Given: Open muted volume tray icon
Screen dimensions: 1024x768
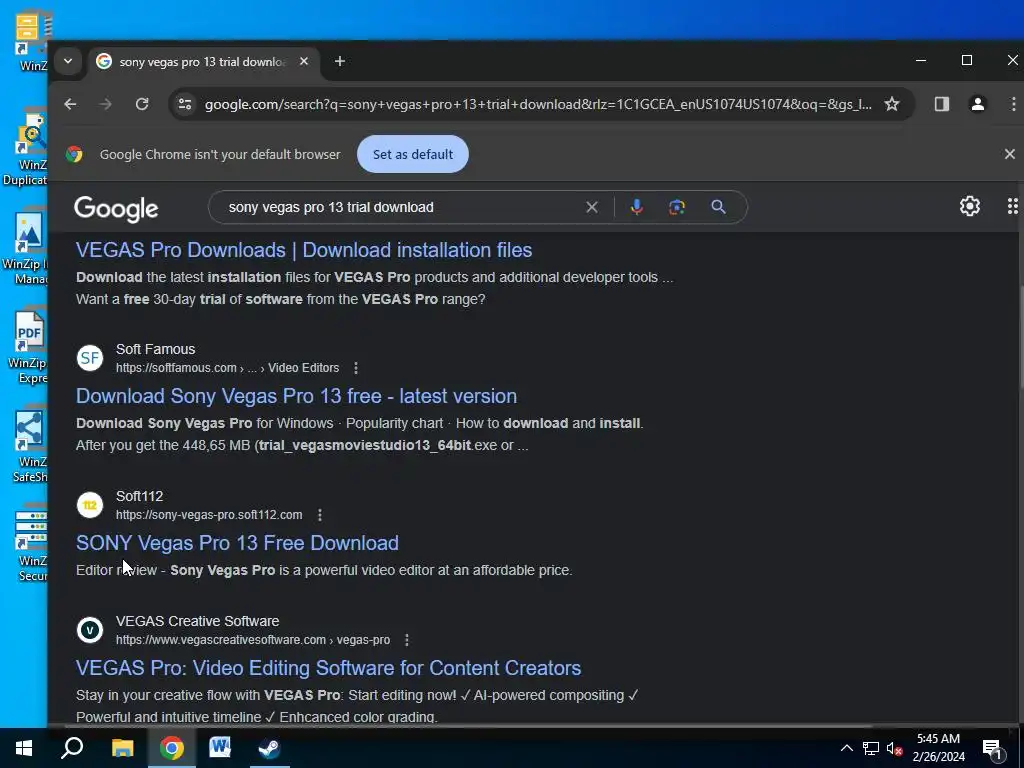Looking at the screenshot, I should (894, 748).
